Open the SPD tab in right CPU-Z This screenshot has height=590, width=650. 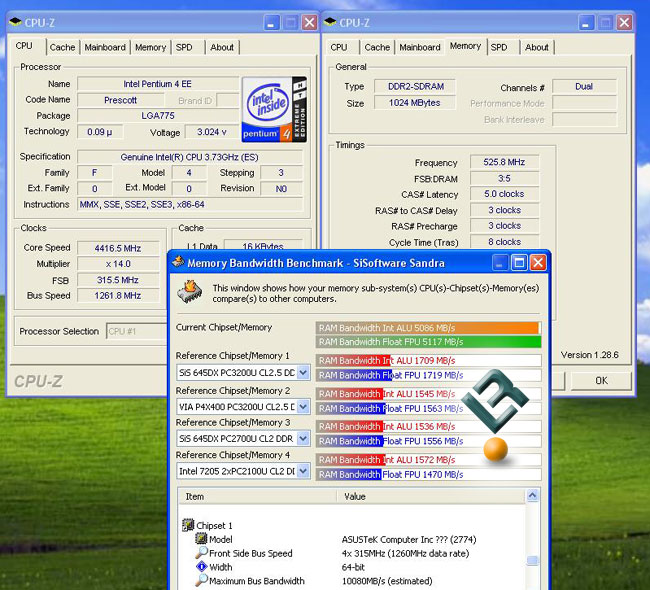[499, 47]
